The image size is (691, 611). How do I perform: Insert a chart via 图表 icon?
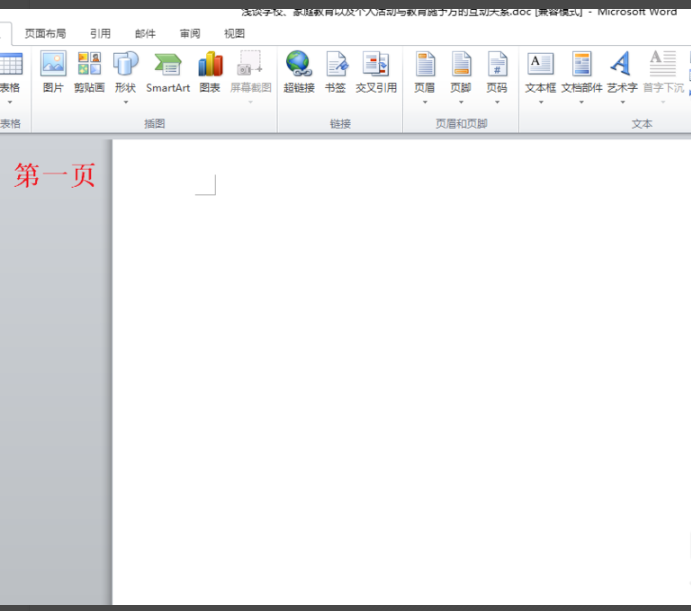click(210, 63)
